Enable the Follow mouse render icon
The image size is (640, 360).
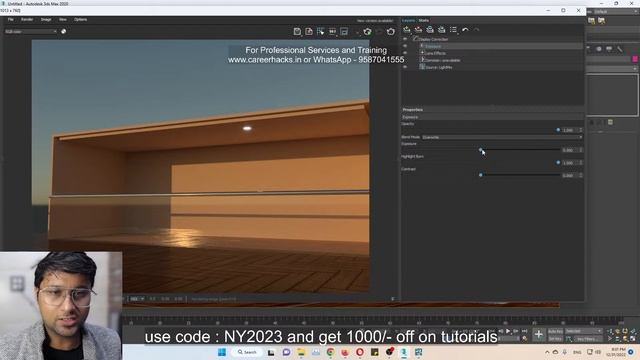(321, 31)
